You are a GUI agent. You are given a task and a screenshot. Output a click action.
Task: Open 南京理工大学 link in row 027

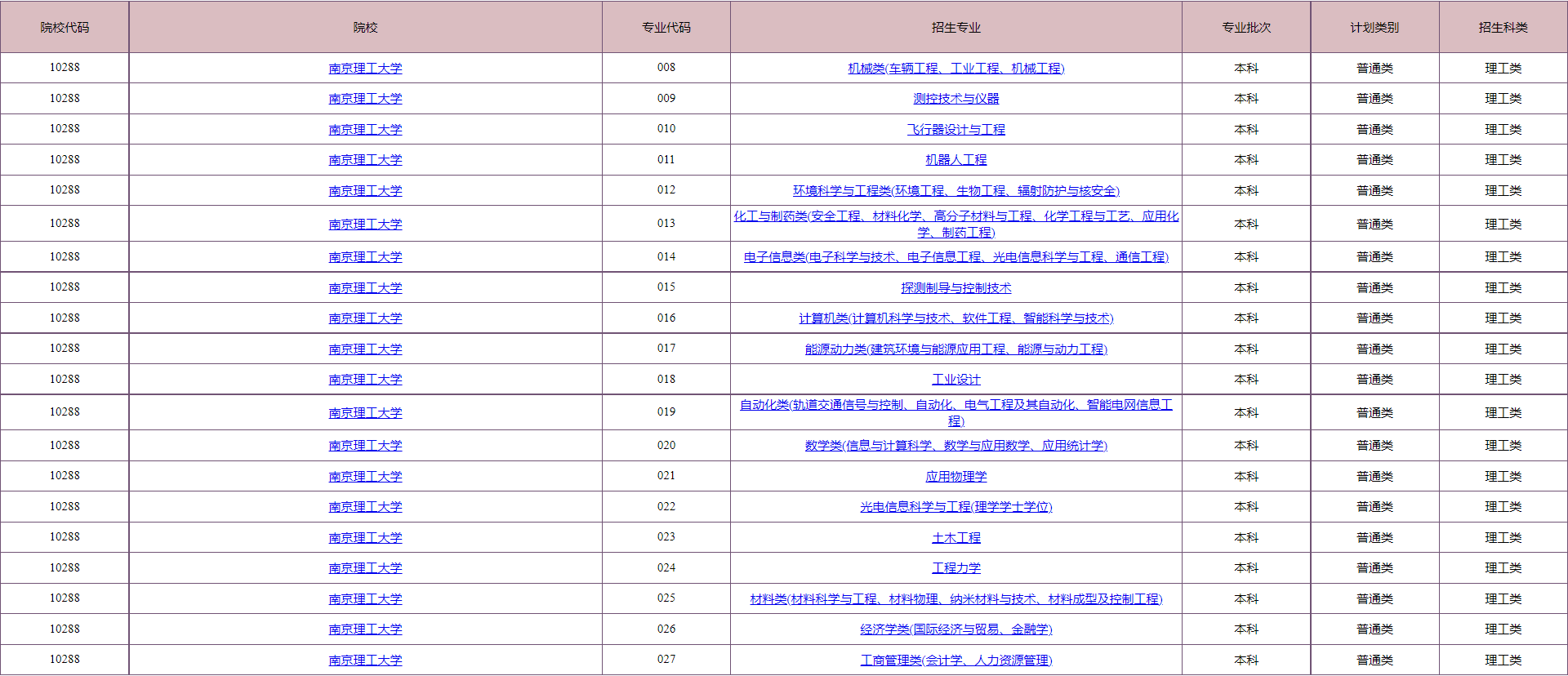pyautogui.click(x=365, y=660)
